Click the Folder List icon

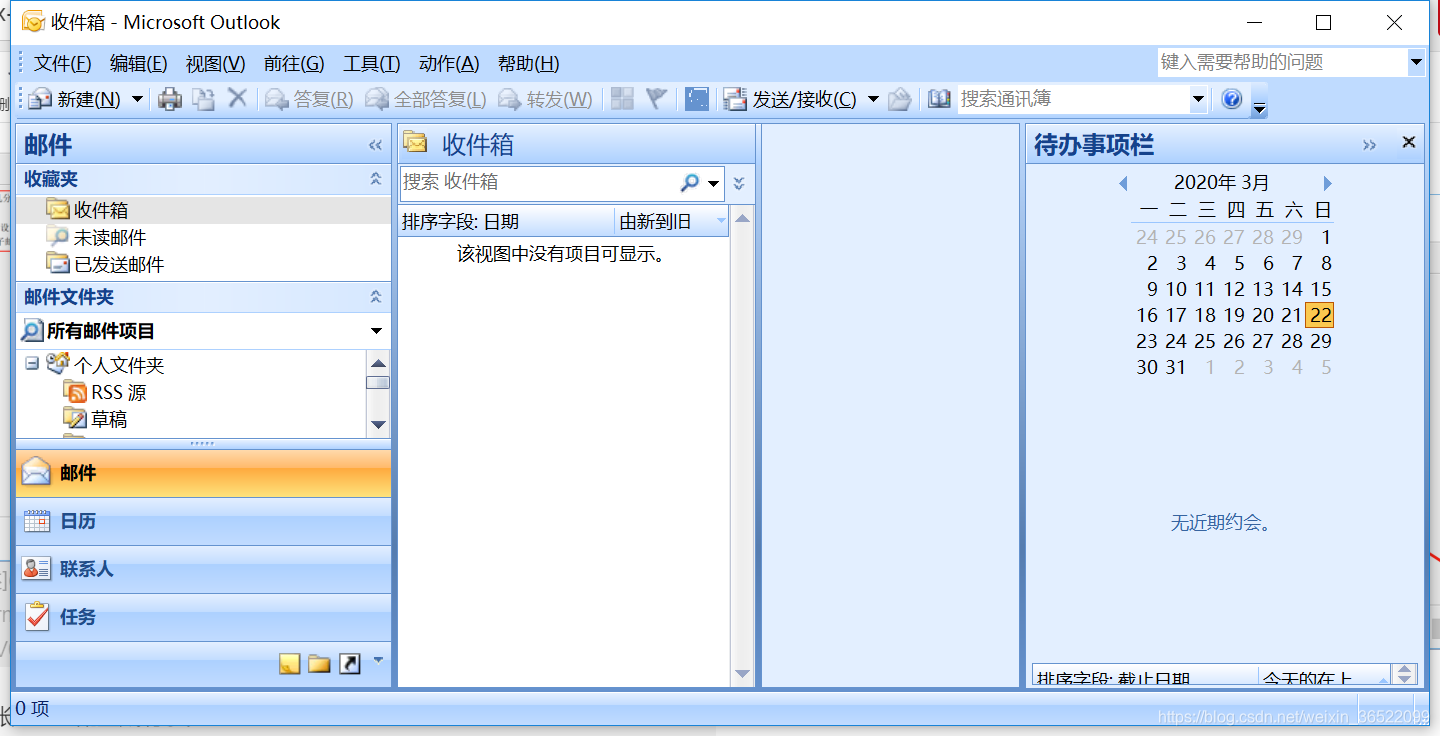tap(319, 663)
